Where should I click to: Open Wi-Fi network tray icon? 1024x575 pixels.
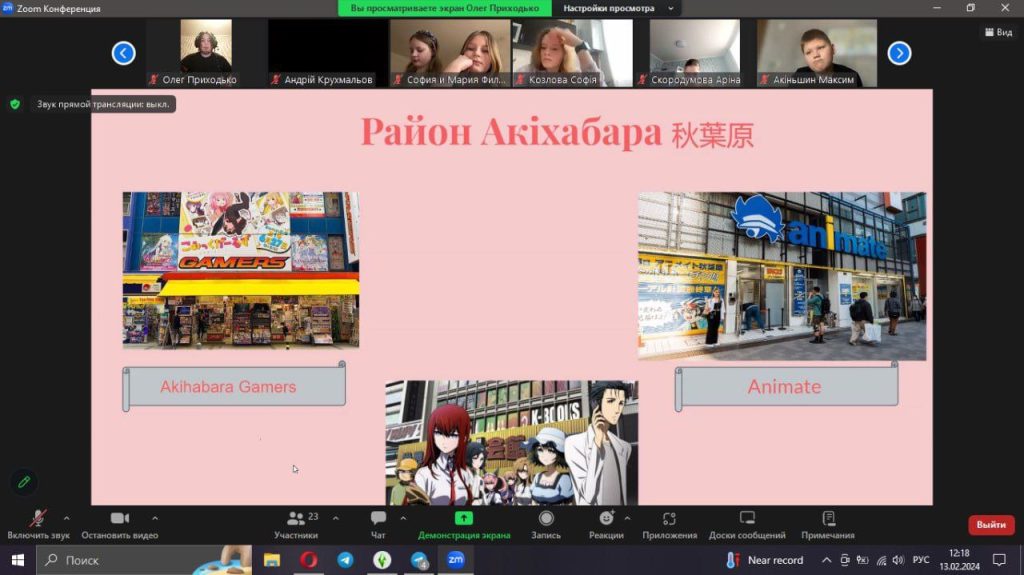(882, 560)
